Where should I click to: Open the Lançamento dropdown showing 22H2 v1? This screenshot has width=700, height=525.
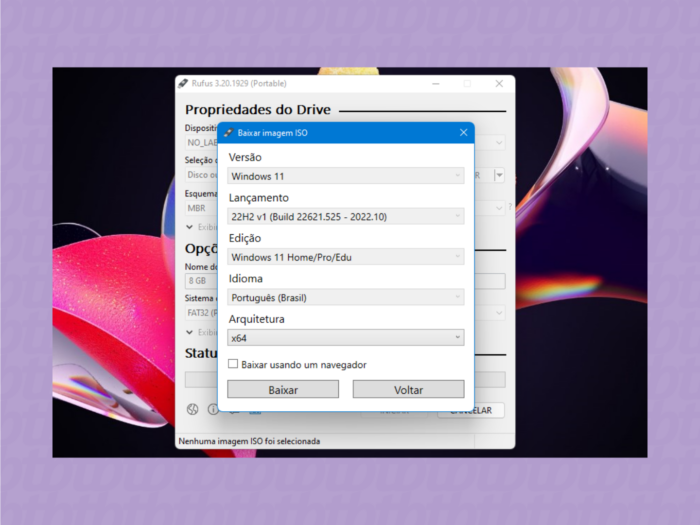(x=346, y=217)
